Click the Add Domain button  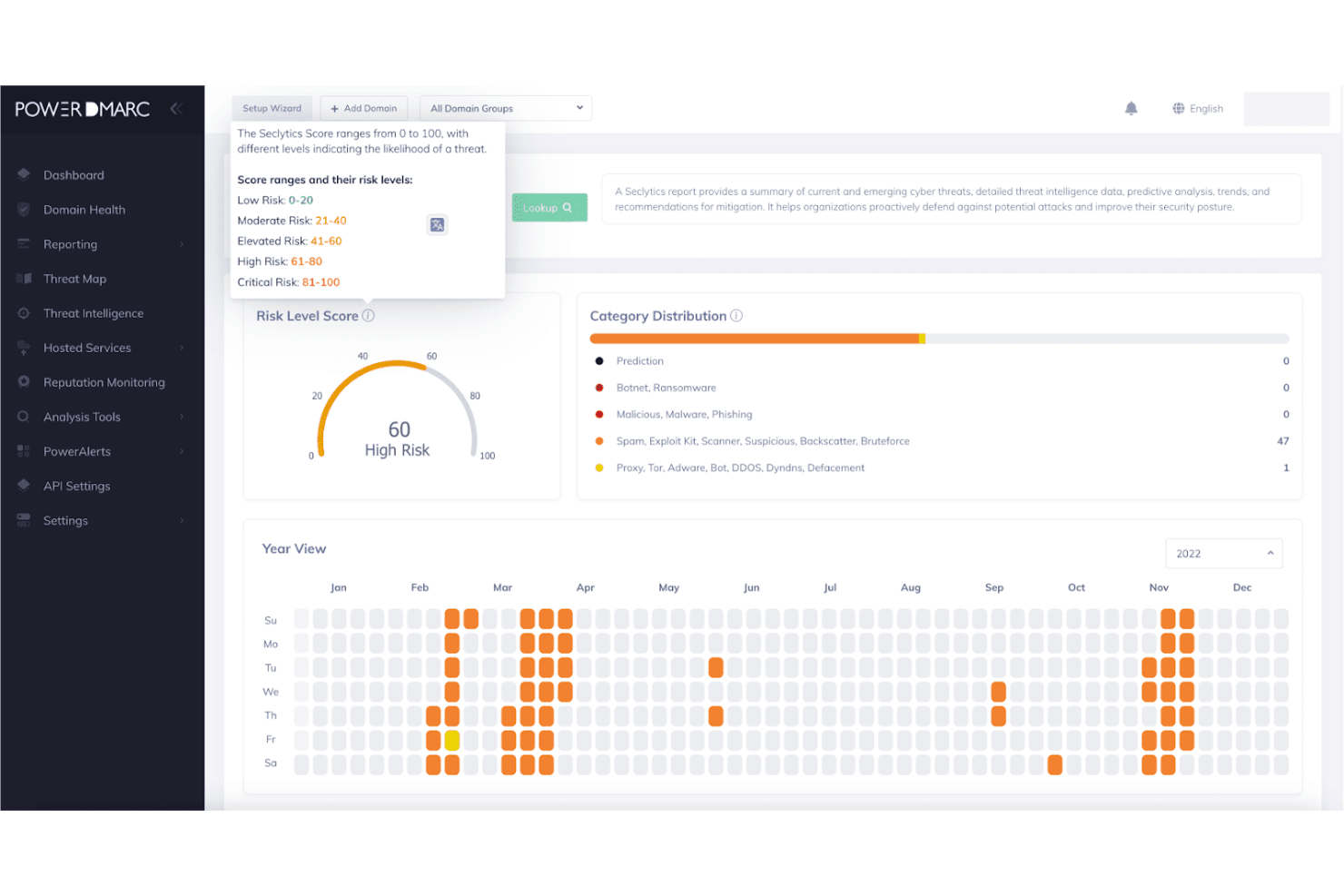[363, 108]
